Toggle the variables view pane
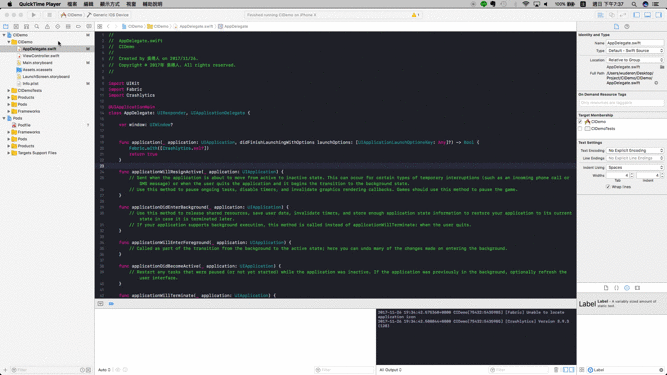Image resolution: width=667 pixels, height=375 pixels. pos(565,370)
